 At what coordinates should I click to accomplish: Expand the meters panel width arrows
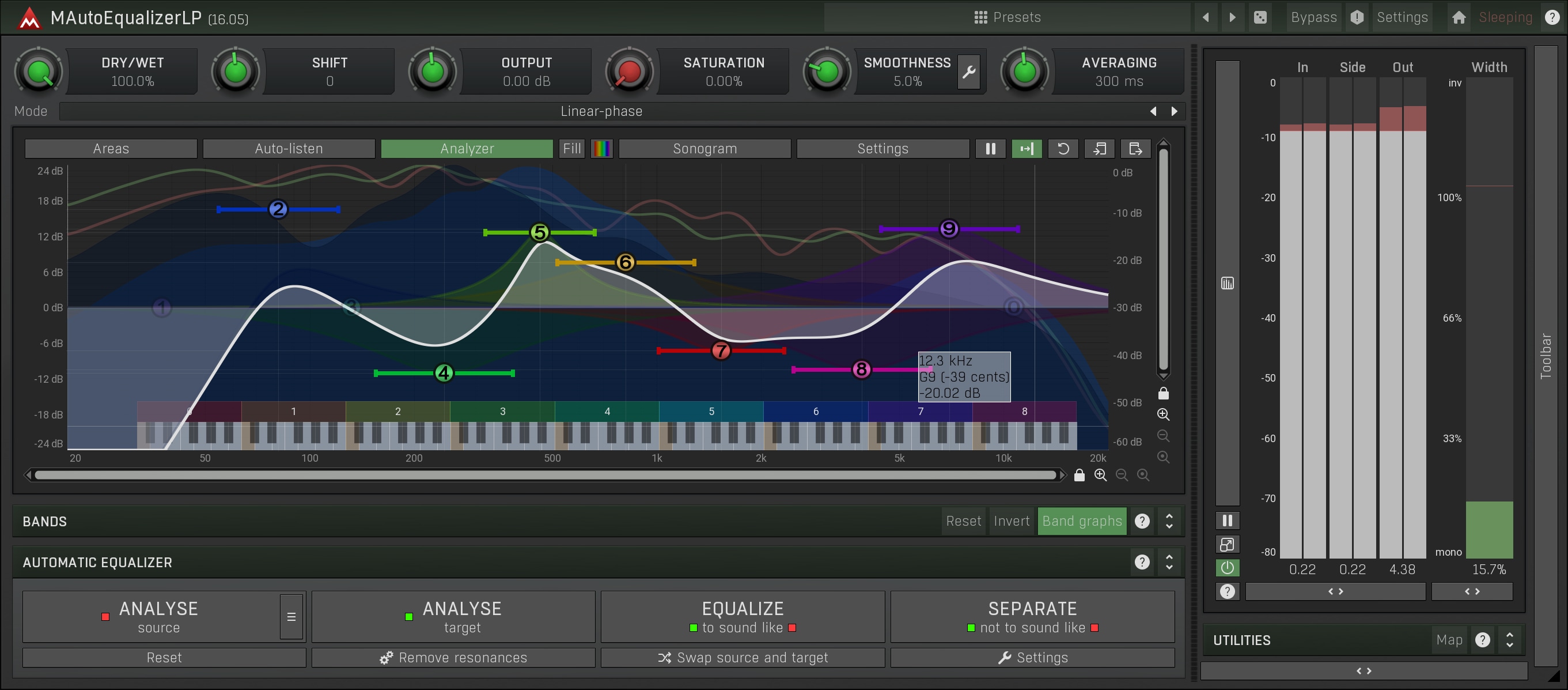(x=1335, y=591)
